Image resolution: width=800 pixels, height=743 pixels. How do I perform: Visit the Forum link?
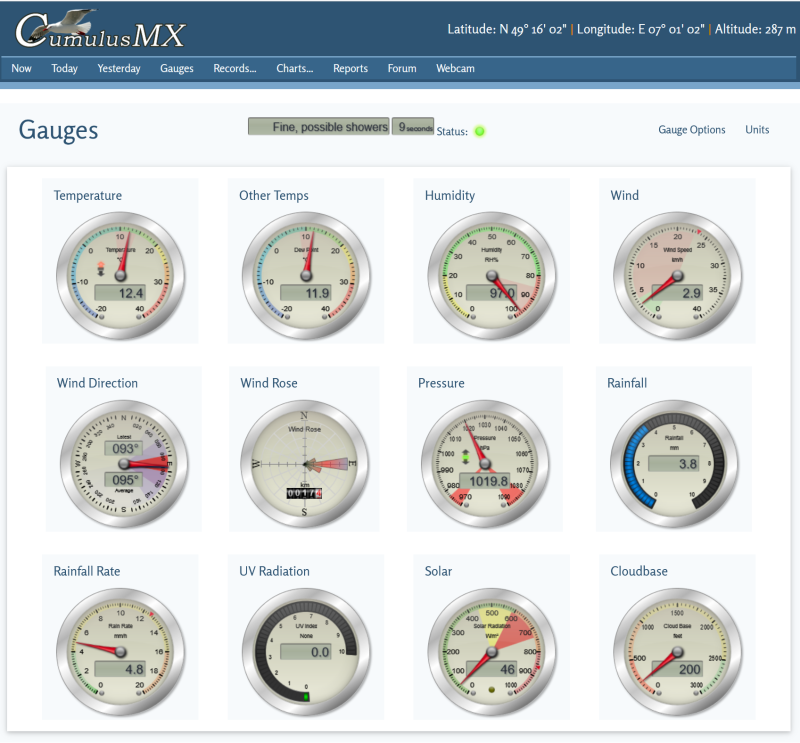[x=402, y=68]
